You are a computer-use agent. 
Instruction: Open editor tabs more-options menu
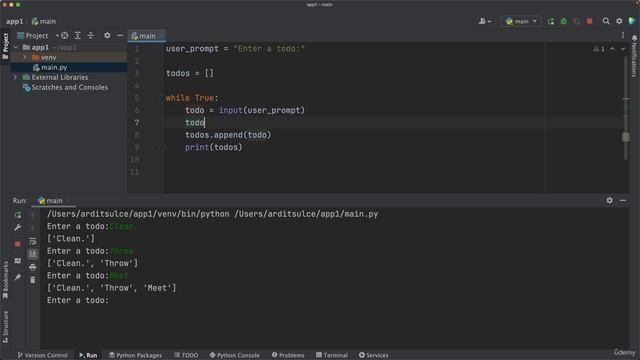tap(623, 36)
